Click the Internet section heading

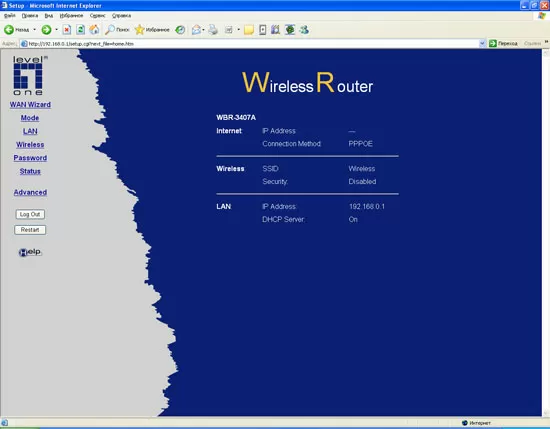pos(229,131)
